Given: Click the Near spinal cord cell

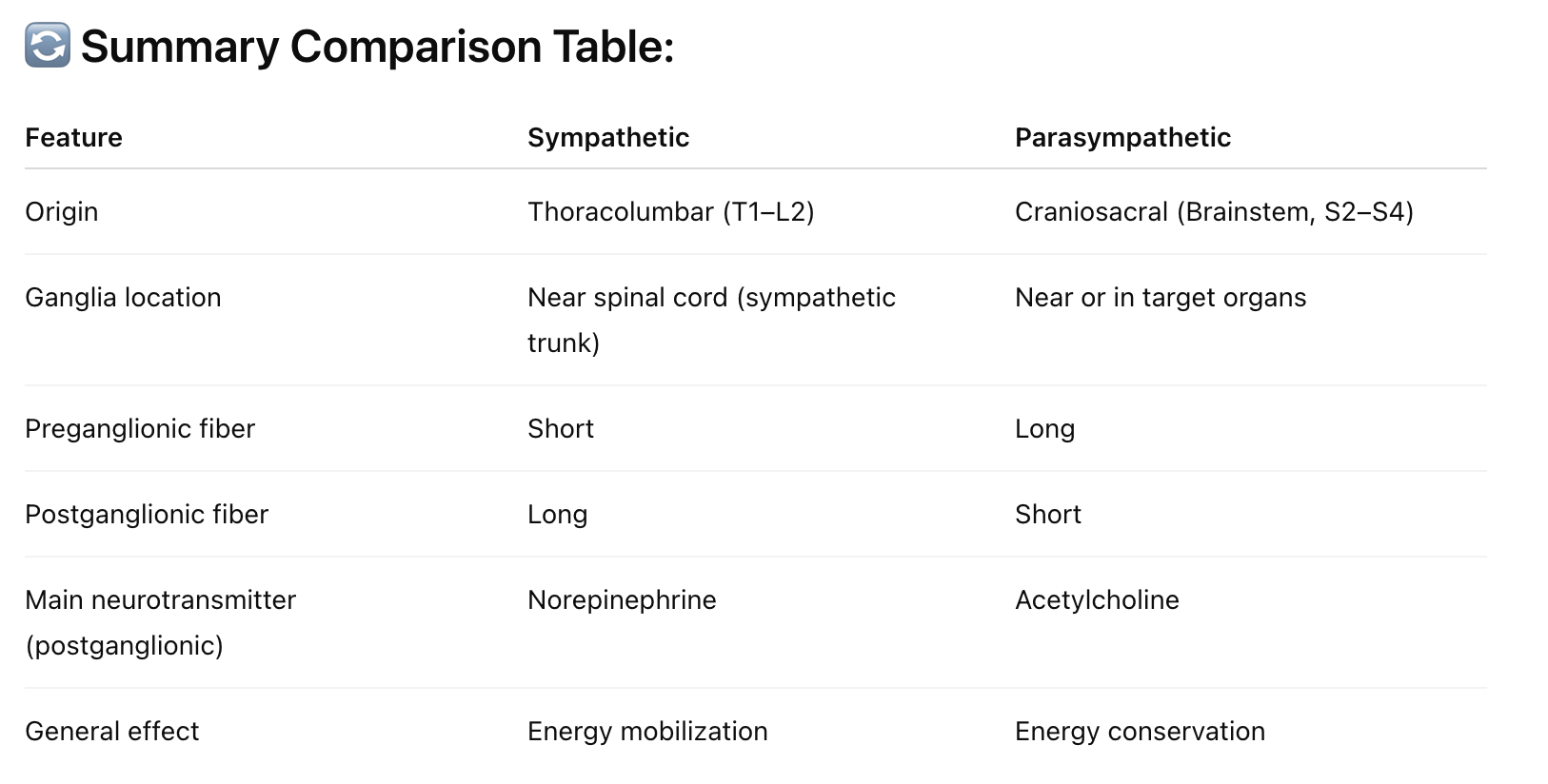Looking at the screenshot, I should pos(712,320).
